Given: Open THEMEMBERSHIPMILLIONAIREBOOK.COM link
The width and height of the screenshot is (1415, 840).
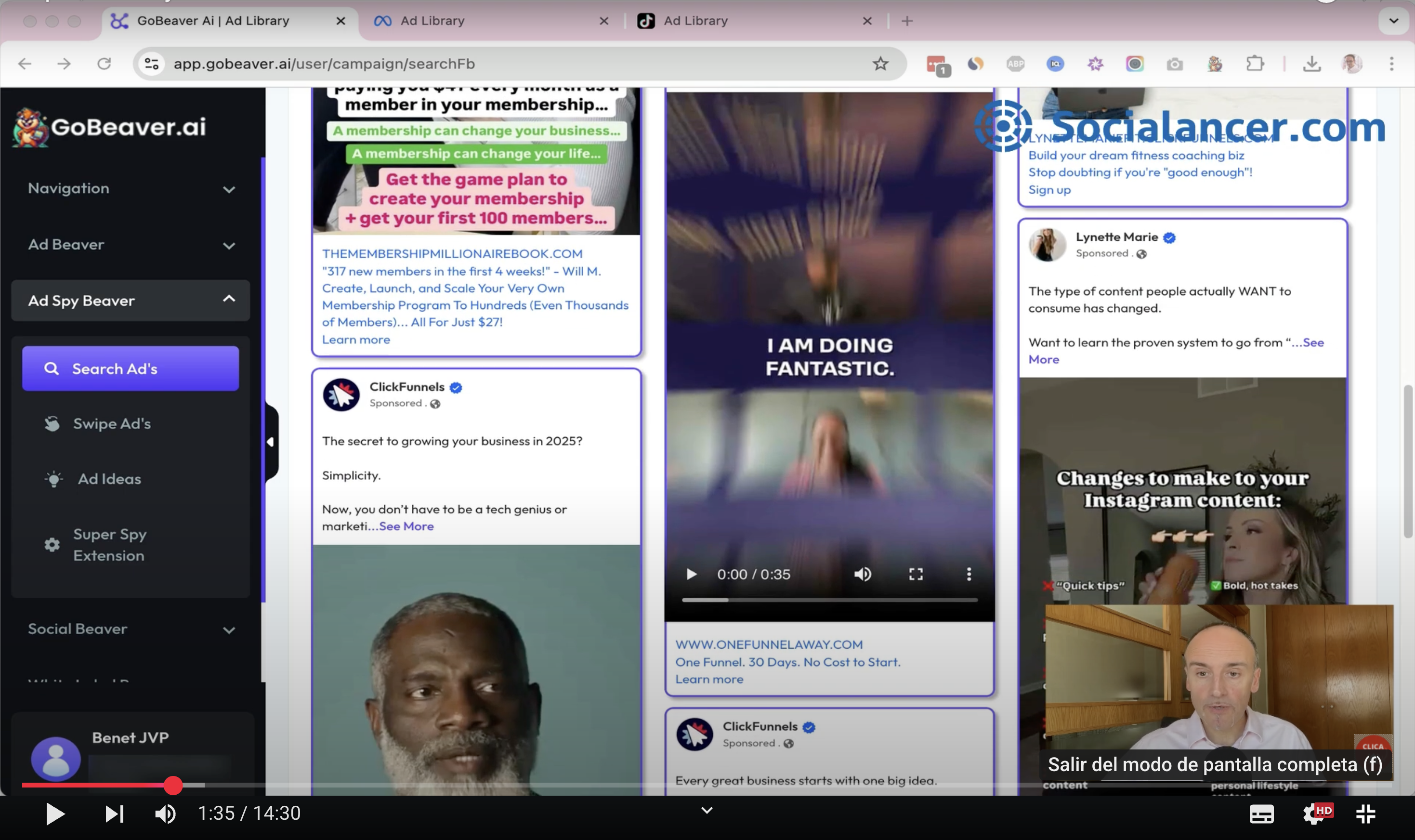Looking at the screenshot, I should pos(452,254).
